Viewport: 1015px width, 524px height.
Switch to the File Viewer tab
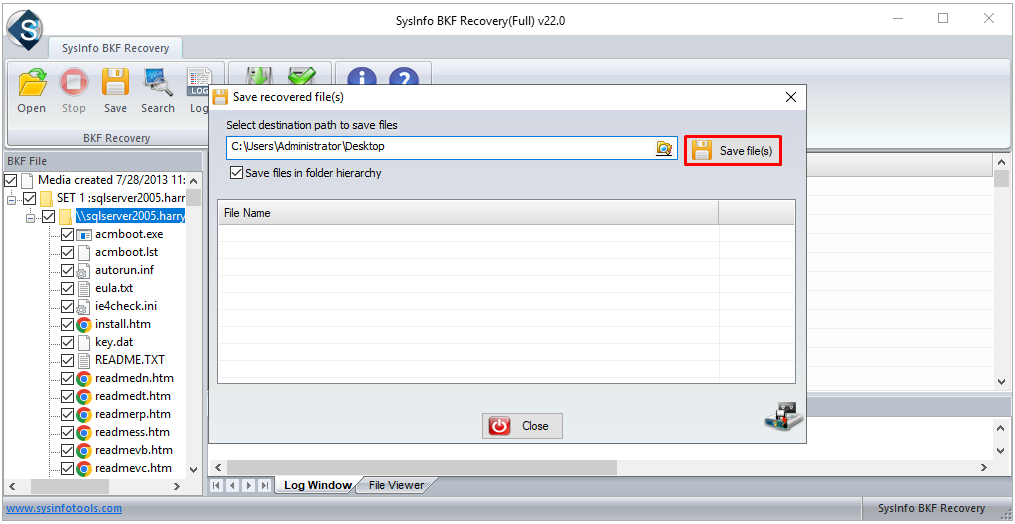click(396, 485)
